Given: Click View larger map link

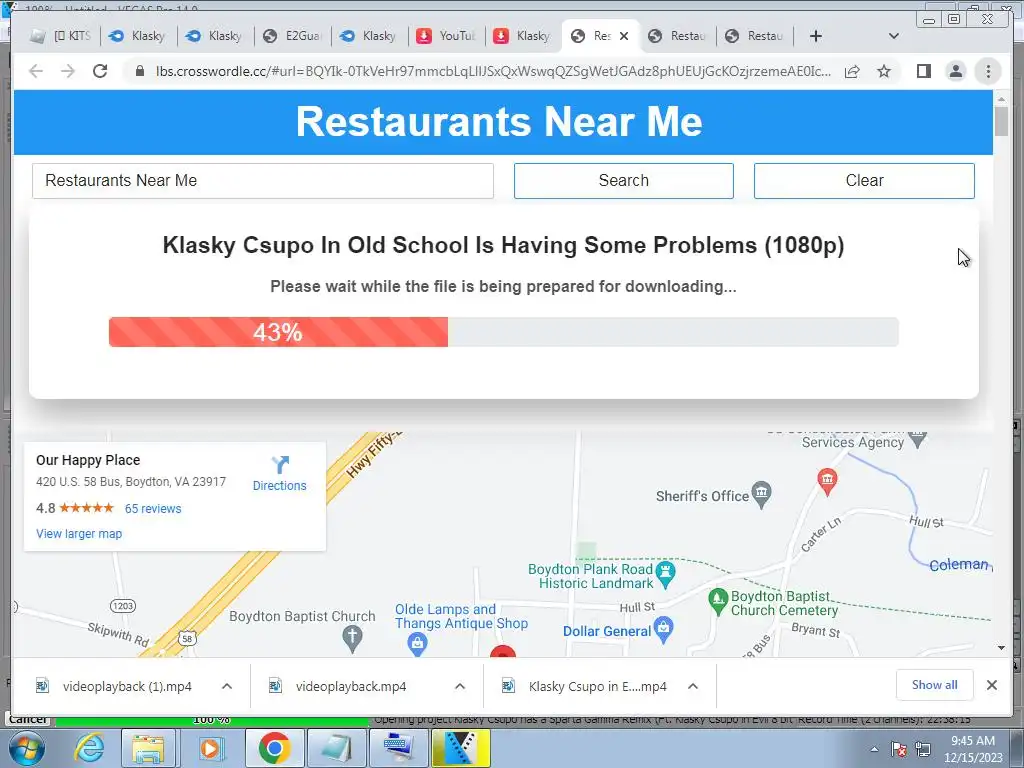Looking at the screenshot, I should 79,534.
